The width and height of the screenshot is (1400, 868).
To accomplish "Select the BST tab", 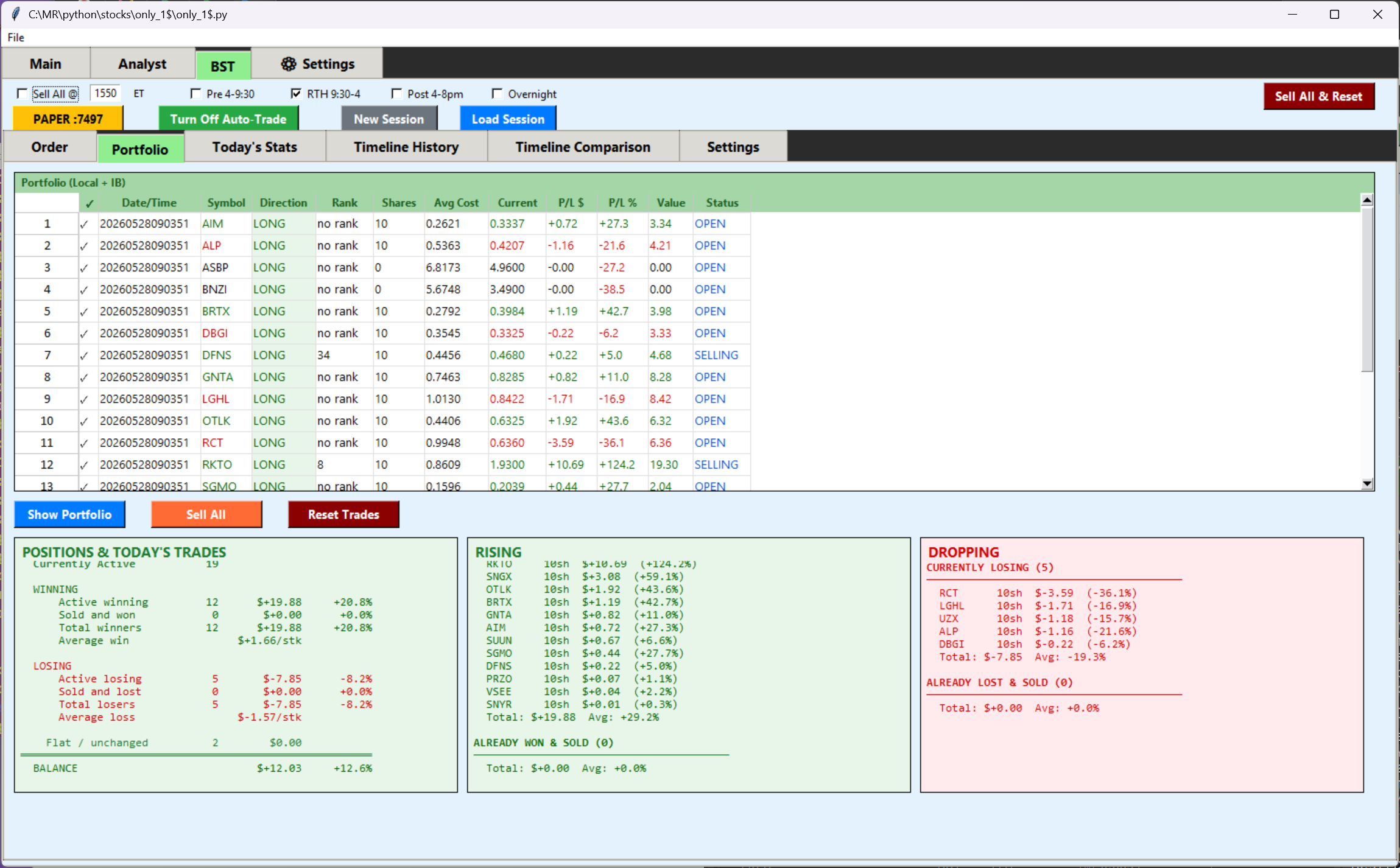I will (x=223, y=66).
